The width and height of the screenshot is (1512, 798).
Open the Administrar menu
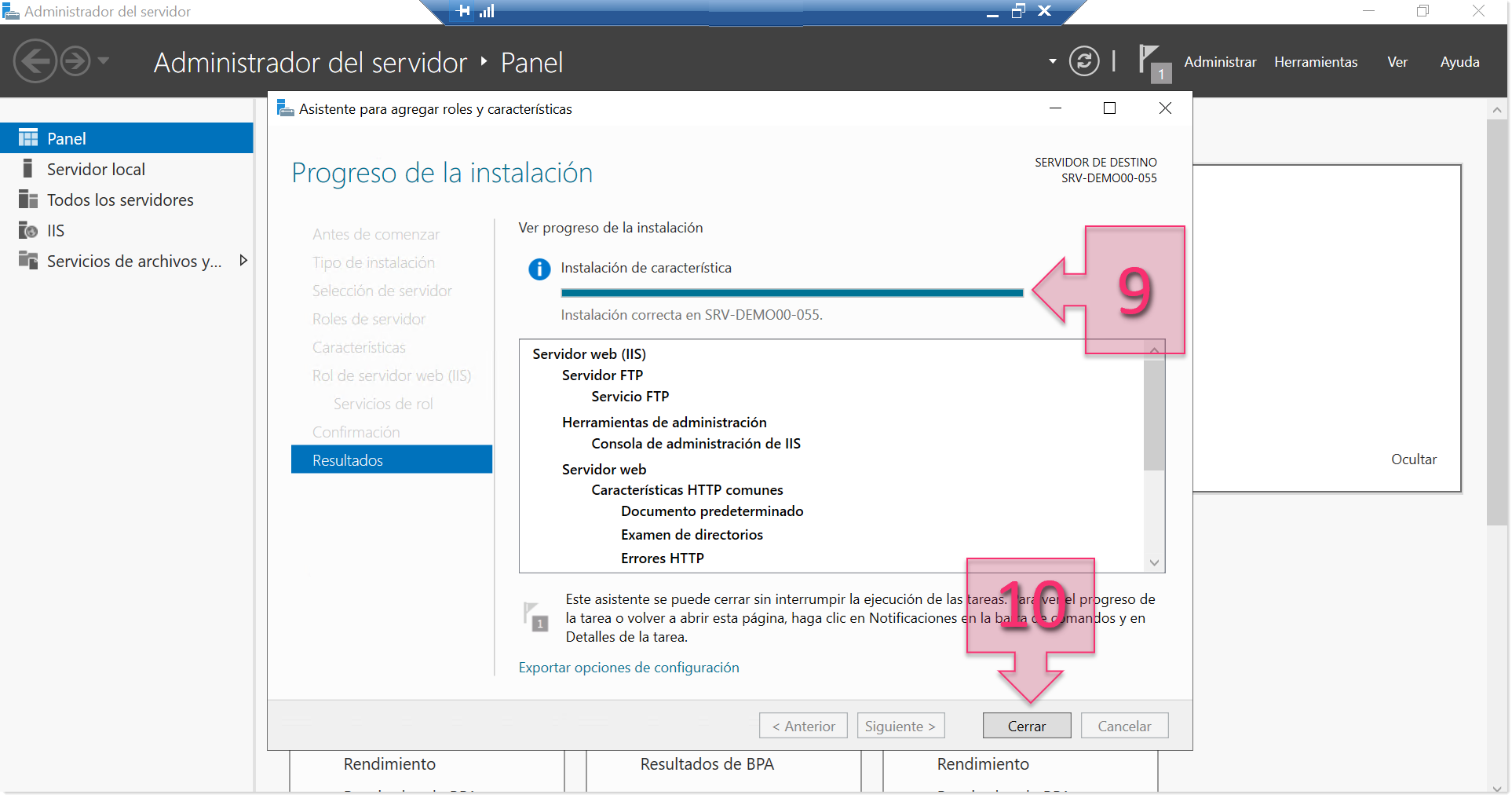(1219, 62)
